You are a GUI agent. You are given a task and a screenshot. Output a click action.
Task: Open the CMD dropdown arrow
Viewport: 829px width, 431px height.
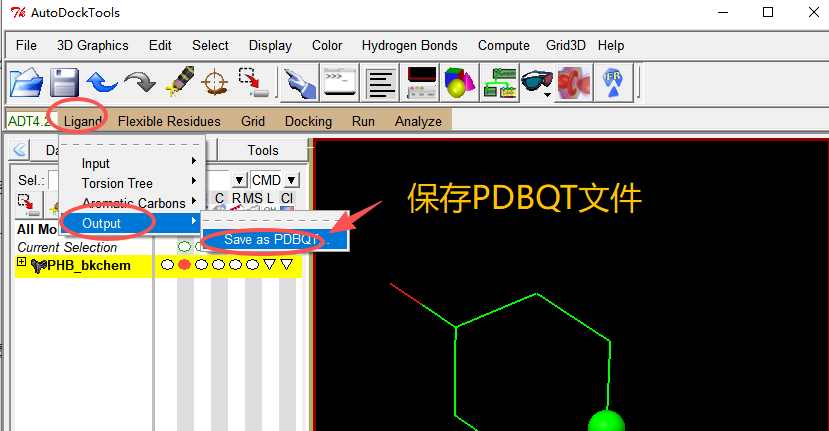pos(290,180)
